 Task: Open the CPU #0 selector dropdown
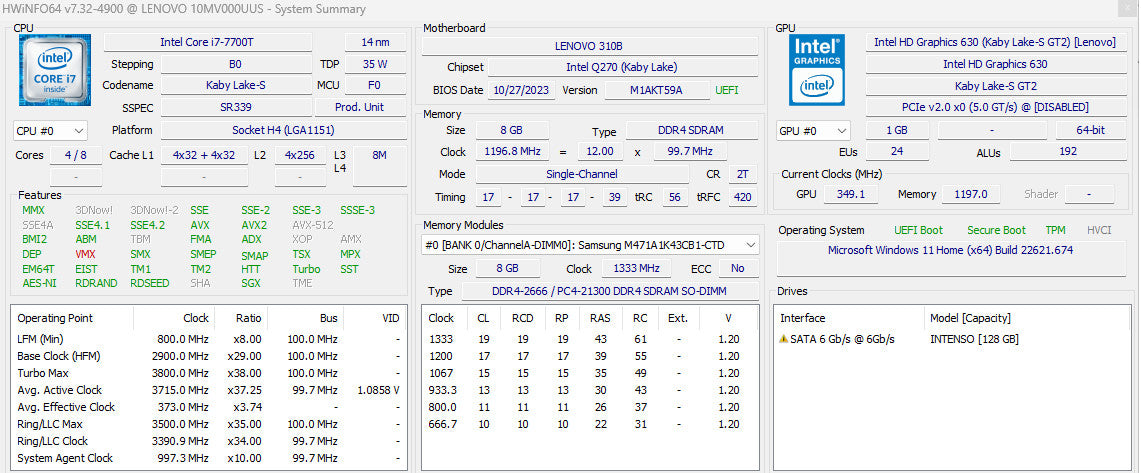[x=50, y=131]
